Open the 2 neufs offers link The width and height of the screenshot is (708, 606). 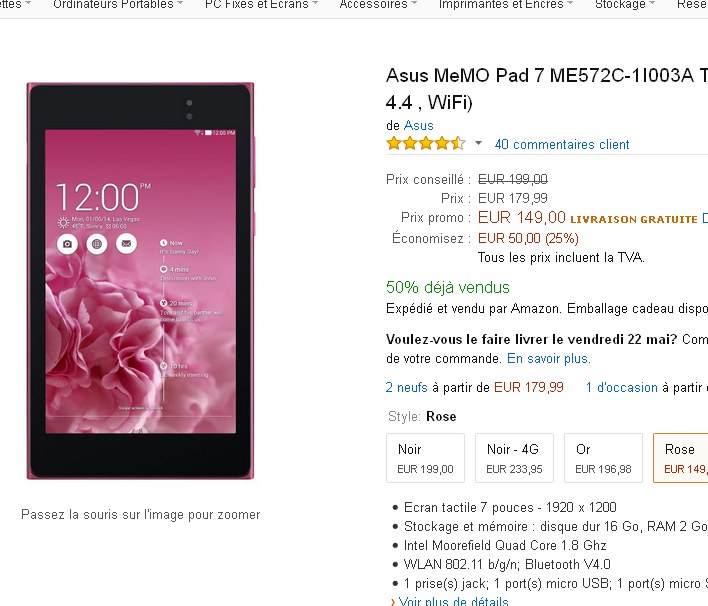pos(407,387)
